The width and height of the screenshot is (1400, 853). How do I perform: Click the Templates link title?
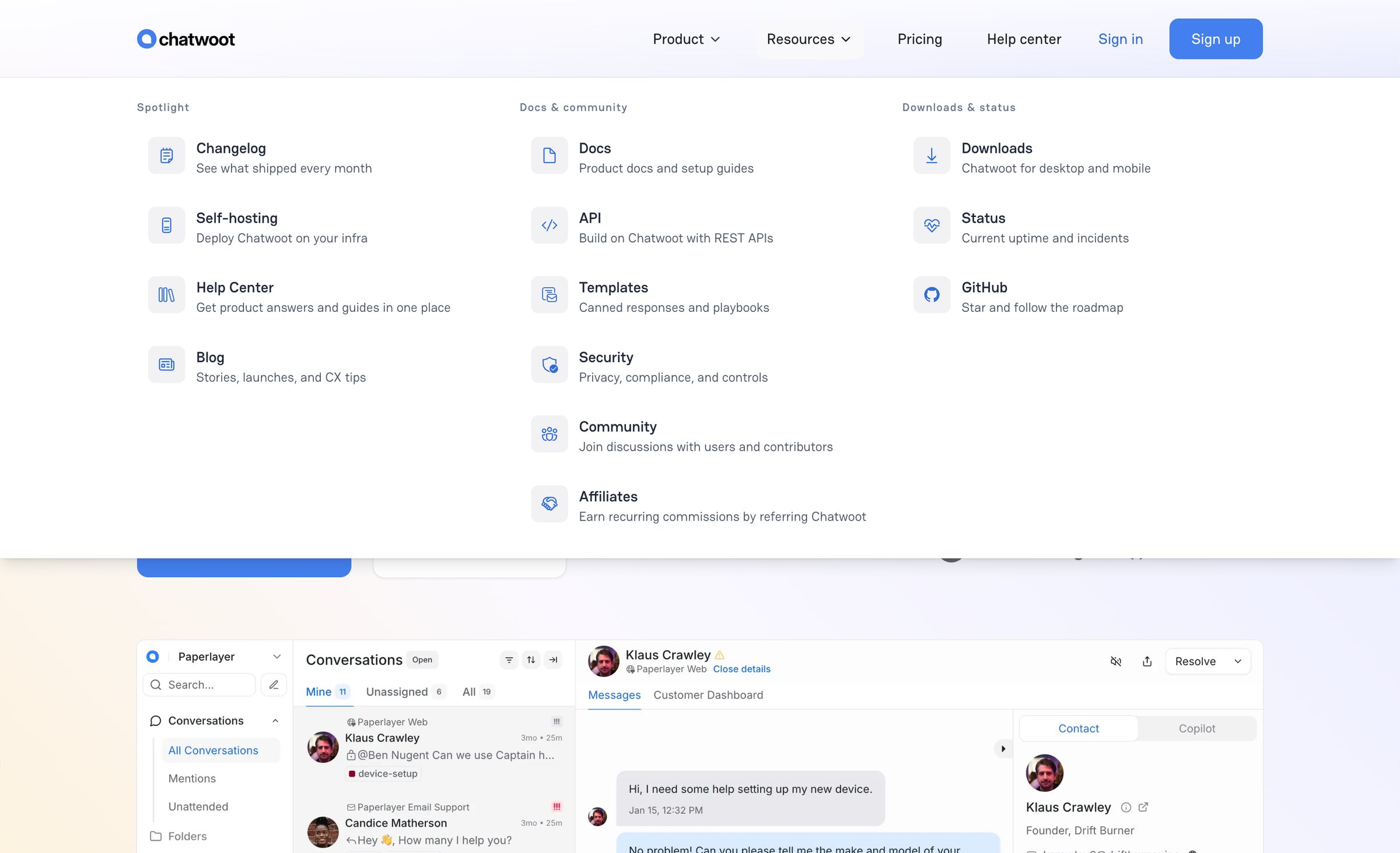click(x=614, y=287)
